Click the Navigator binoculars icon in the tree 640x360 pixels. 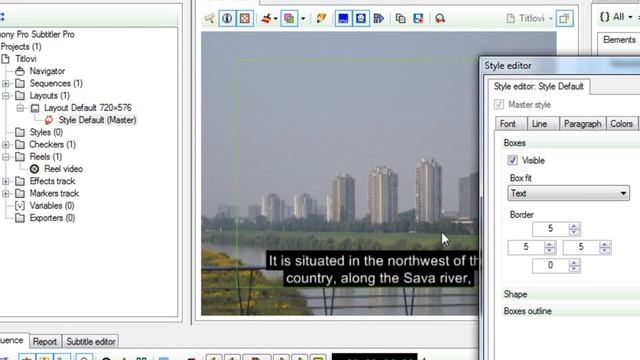point(20,71)
